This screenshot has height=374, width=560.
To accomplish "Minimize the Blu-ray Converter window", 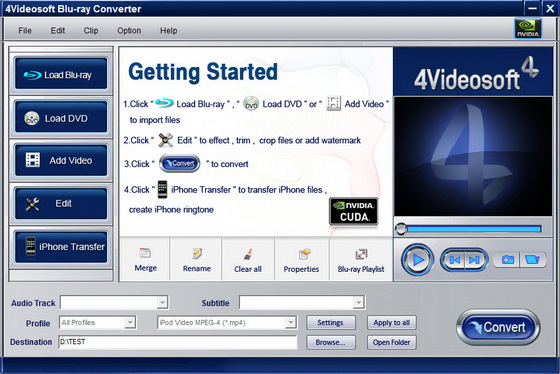I will click(532, 9).
